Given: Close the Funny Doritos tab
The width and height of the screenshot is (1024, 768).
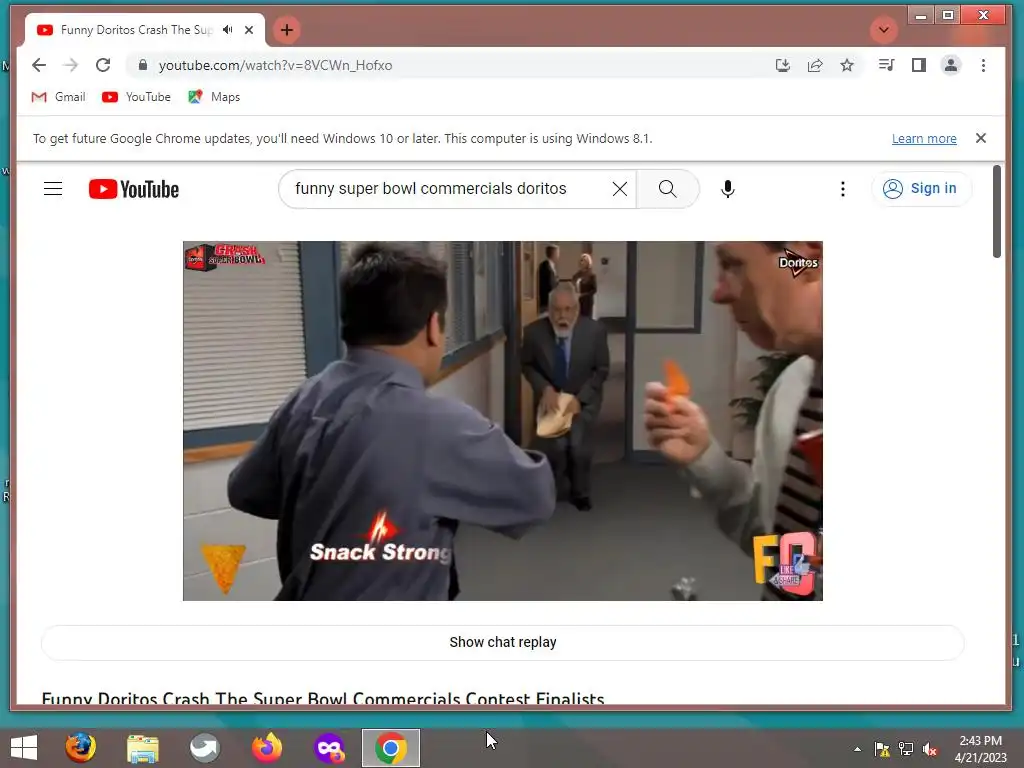Looking at the screenshot, I should tap(249, 30).
